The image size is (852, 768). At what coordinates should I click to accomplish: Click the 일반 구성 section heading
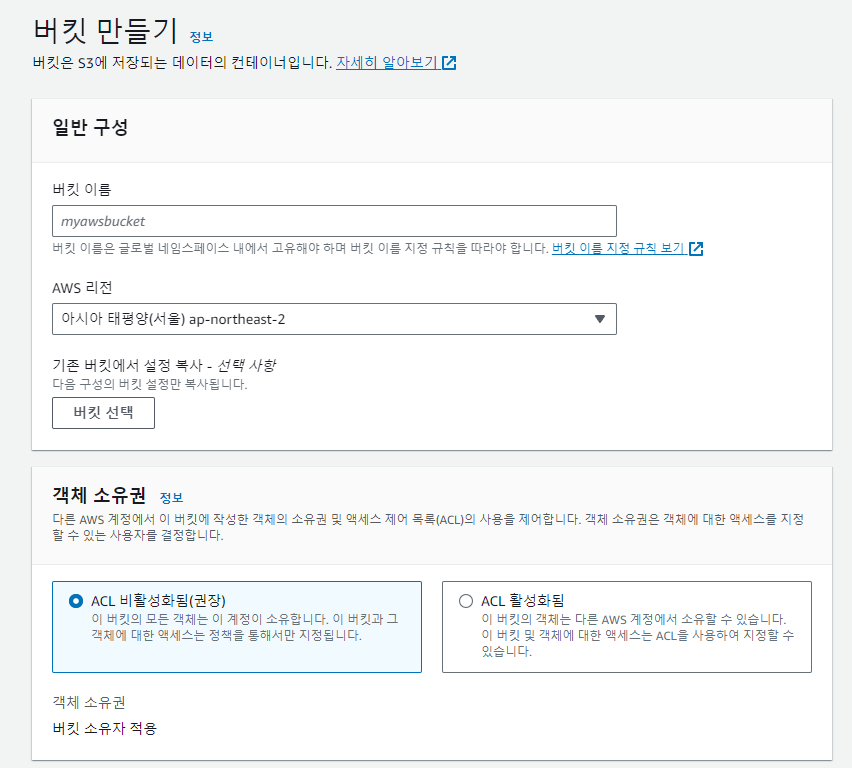coord(90,127)
